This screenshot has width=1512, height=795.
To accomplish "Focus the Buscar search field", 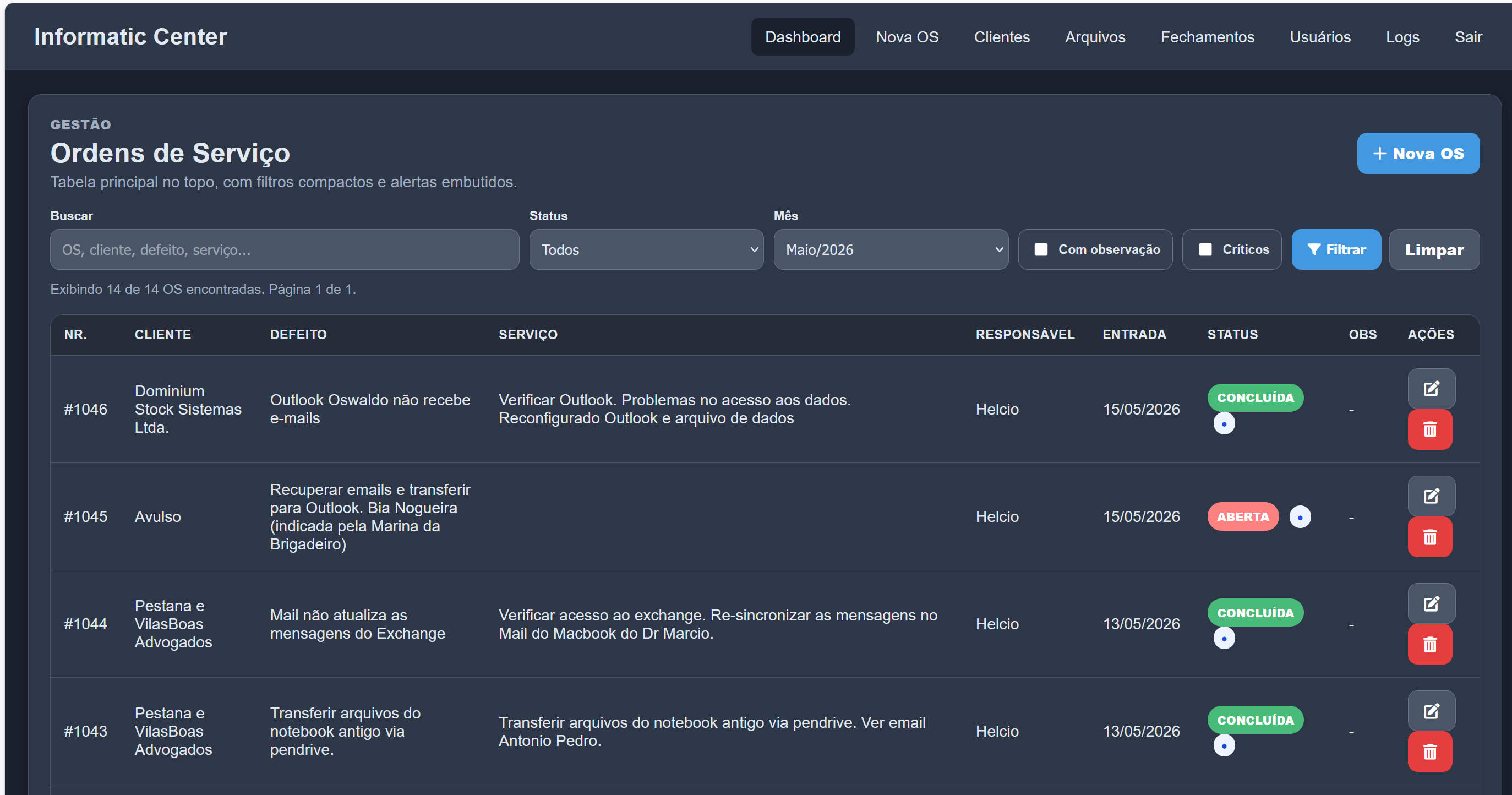I will [285, 249].
